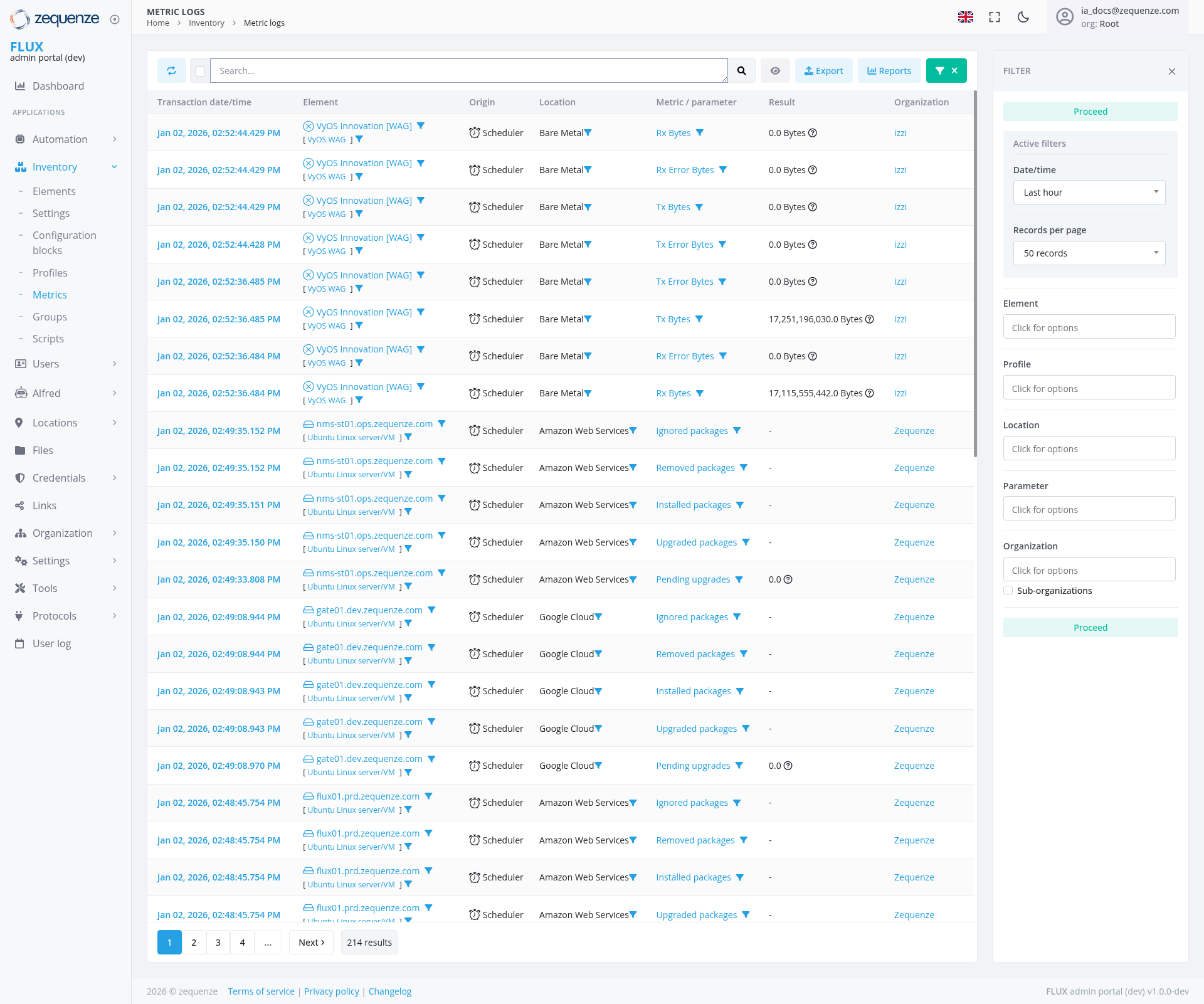The image size is (1204, 1004).
Task: Expand the Users menu
Action: pos(66,364)
